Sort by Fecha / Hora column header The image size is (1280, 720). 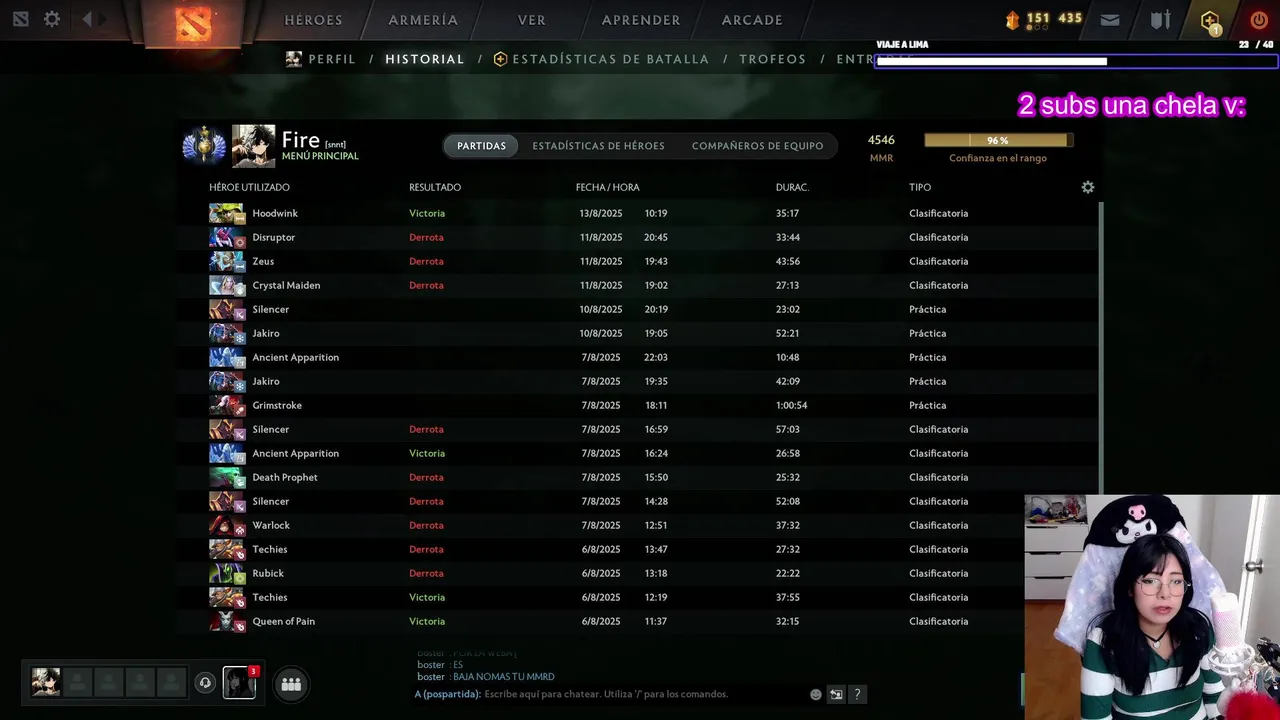pos(607,187)
